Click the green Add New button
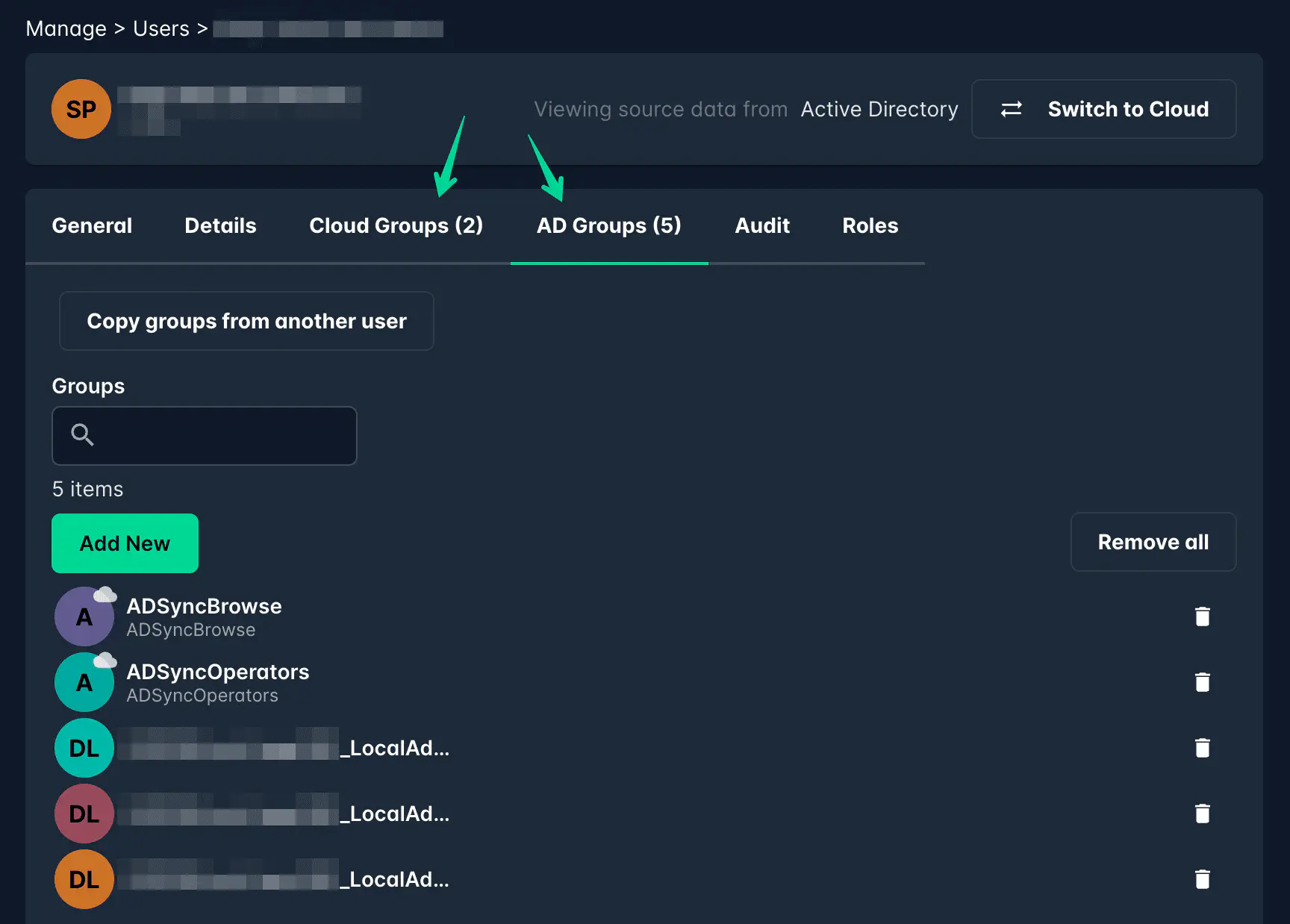Screen dimensions: 1290x924 point(125,543)
